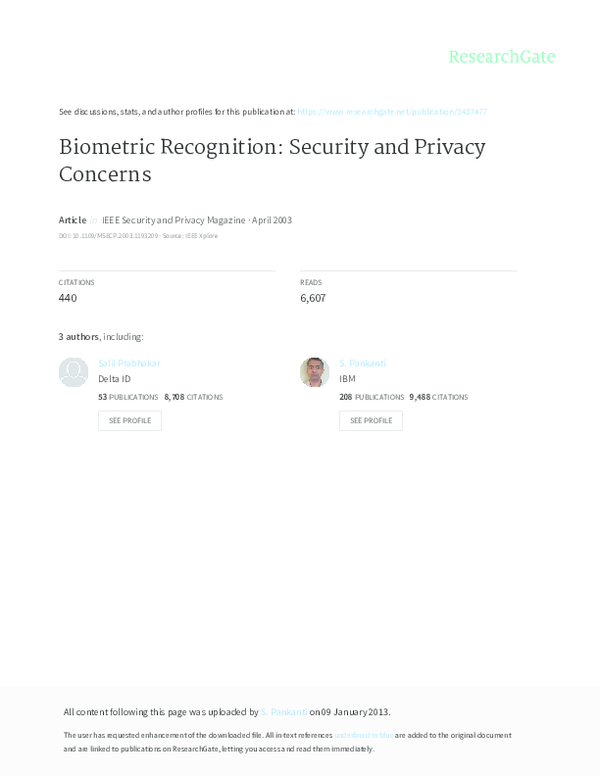Open the researchgate.net publication URL link

392,112
